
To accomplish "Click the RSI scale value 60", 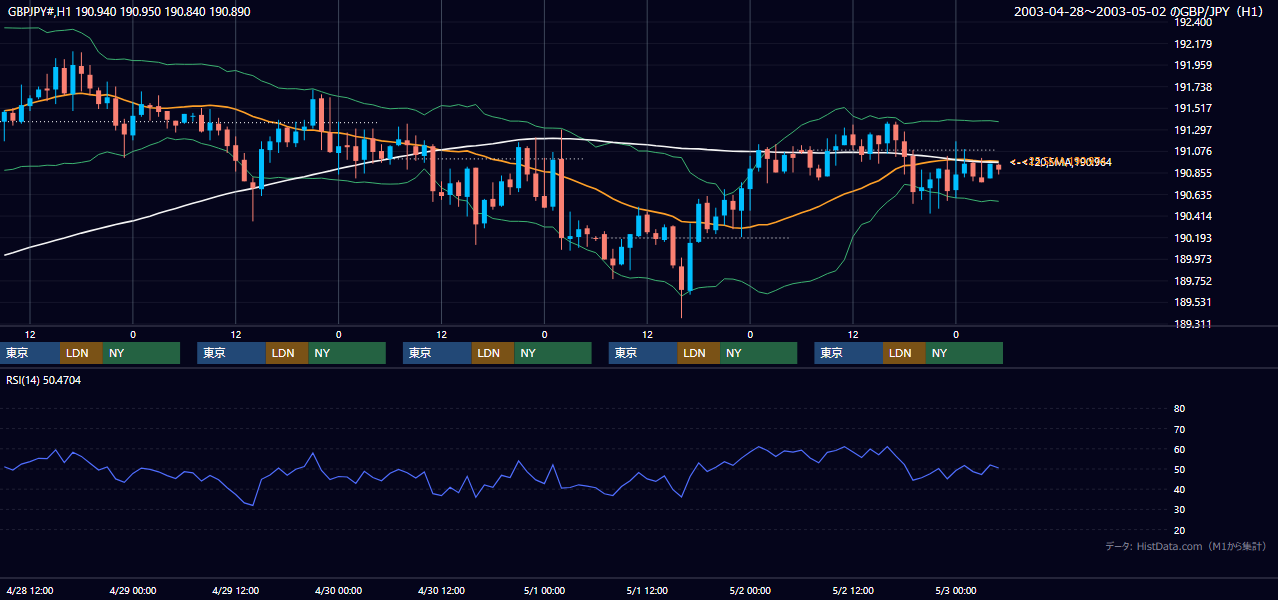I will [1179, 449].
